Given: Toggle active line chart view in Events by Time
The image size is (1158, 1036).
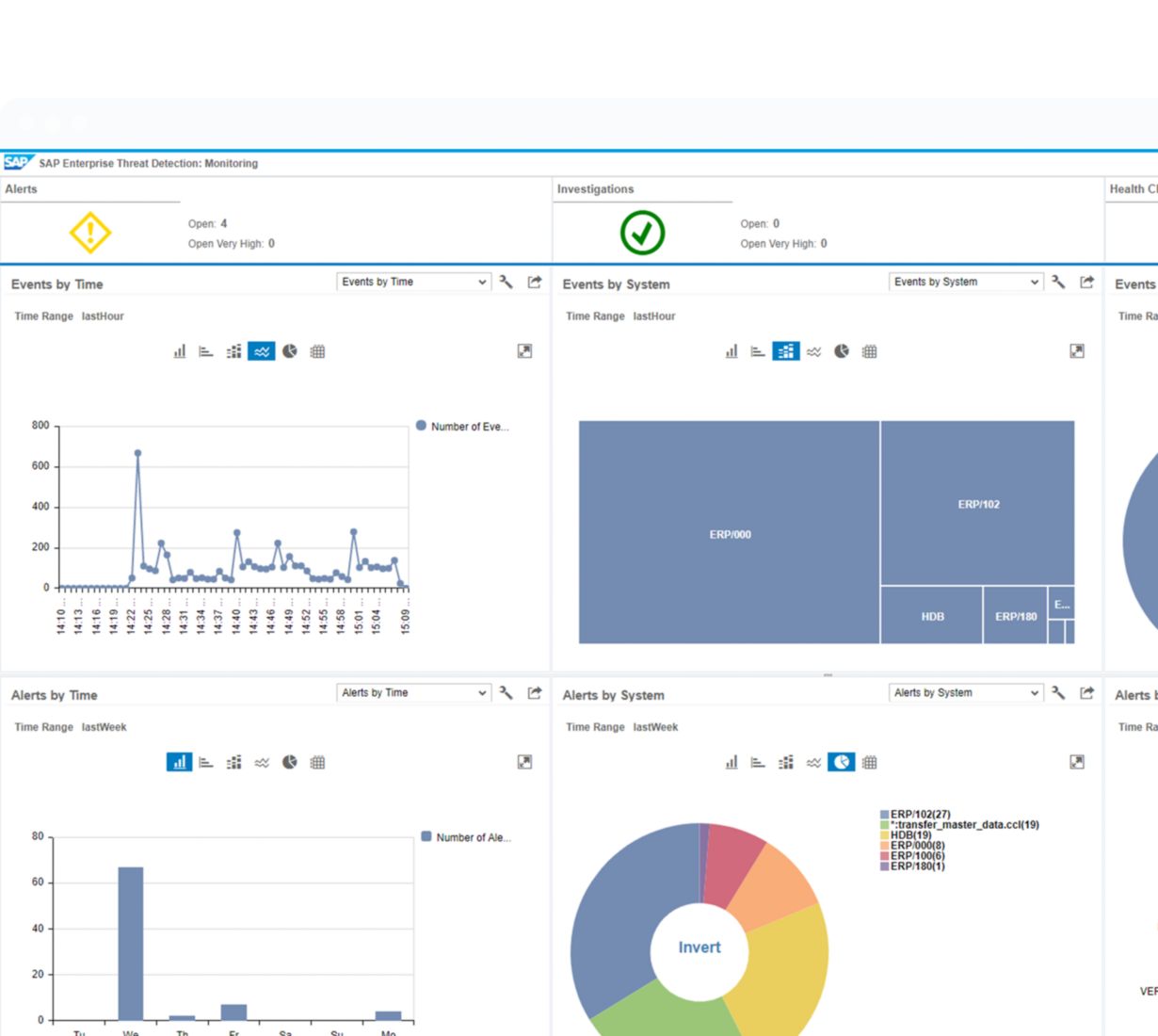Looking at the screenshot, I should pos(262,351).
